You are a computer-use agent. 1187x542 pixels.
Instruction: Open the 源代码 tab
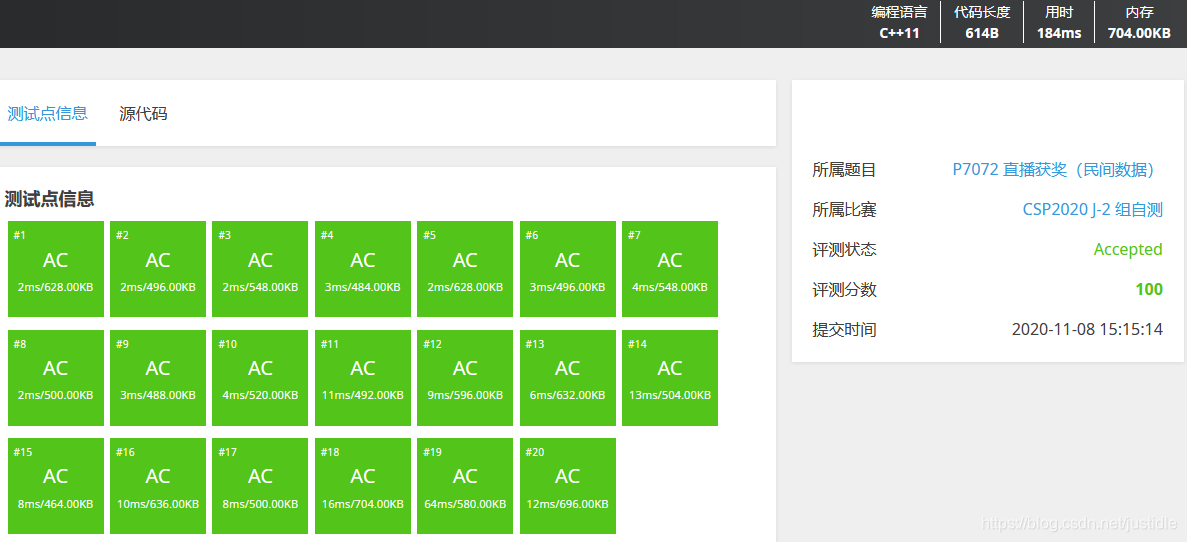[143, 114]
